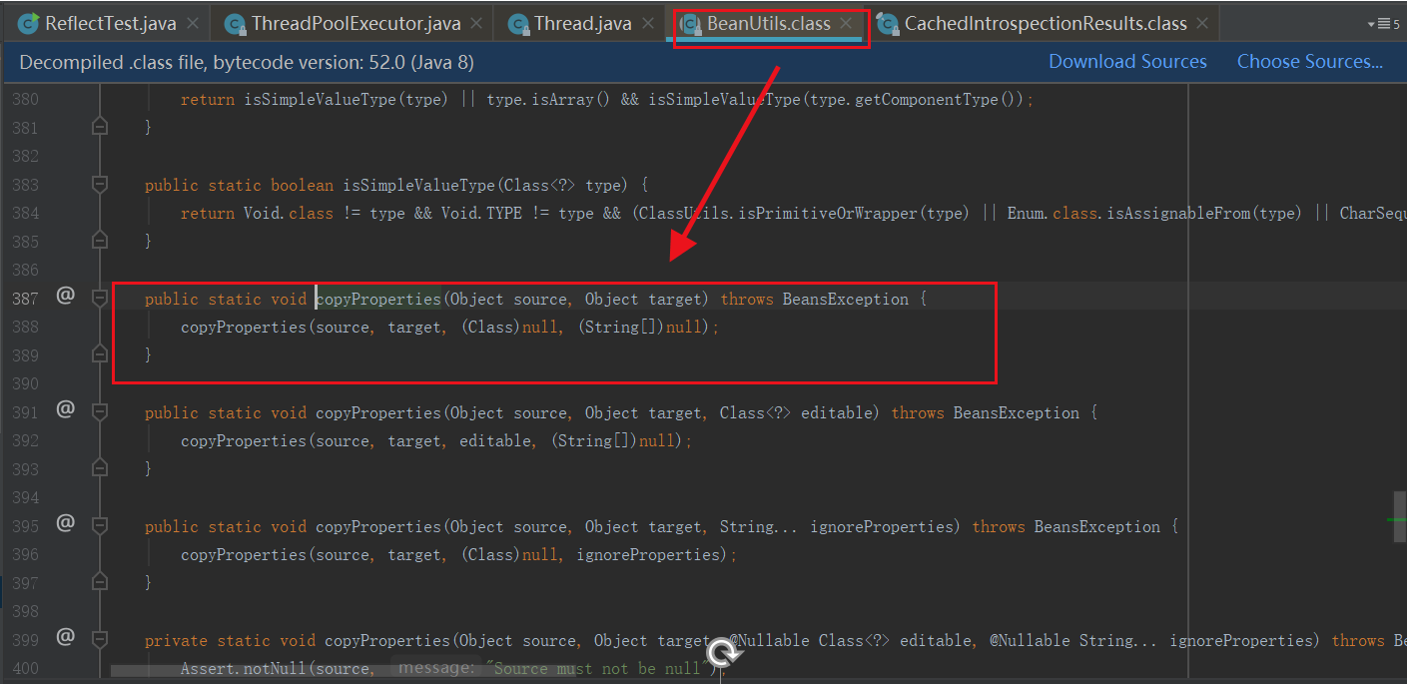1407x684 pixels.
Task: Click Assert.notNull on line 400
Action: click(243, 668)
